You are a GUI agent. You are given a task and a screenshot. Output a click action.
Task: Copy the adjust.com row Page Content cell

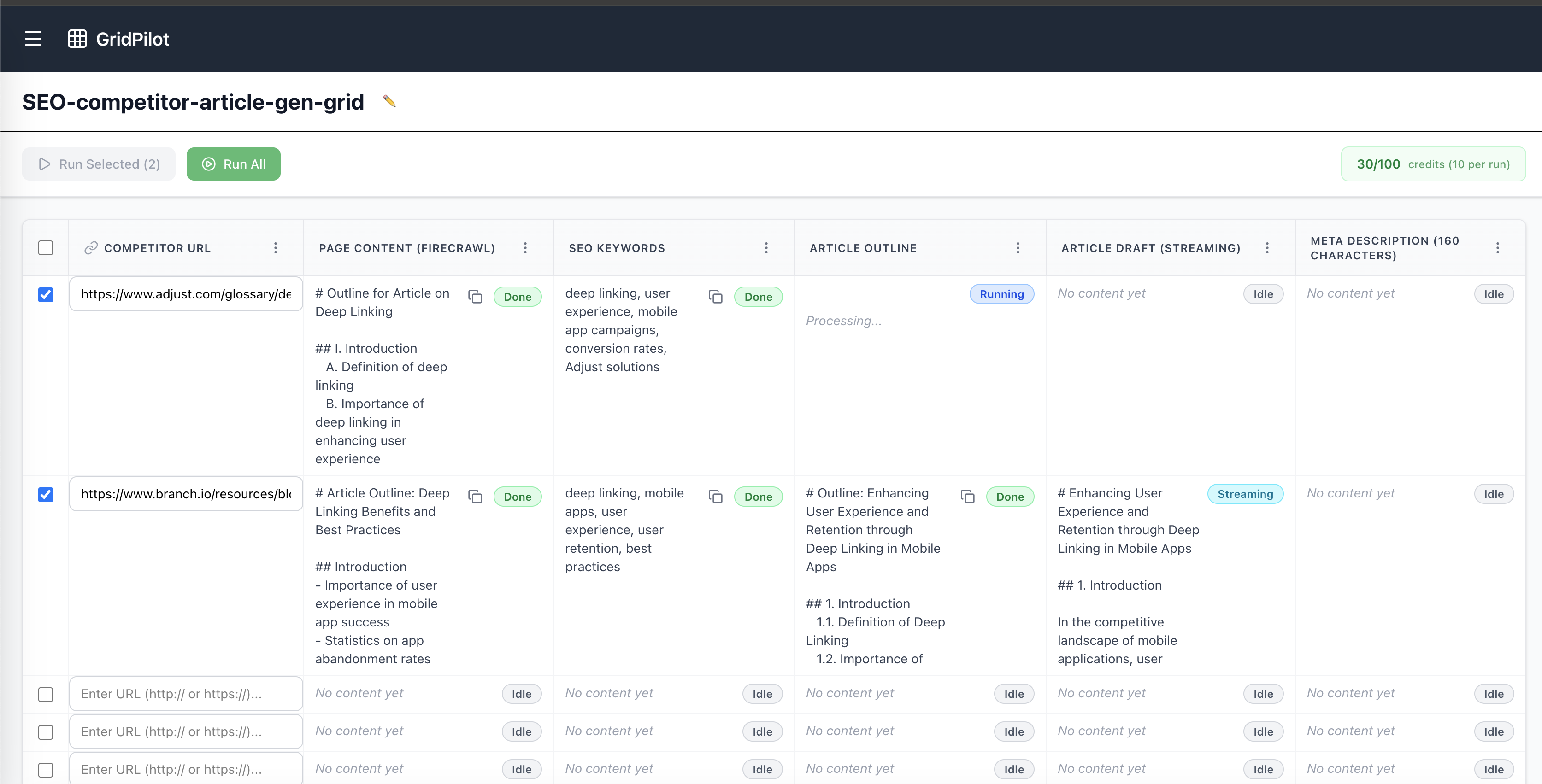coord(475,297)
